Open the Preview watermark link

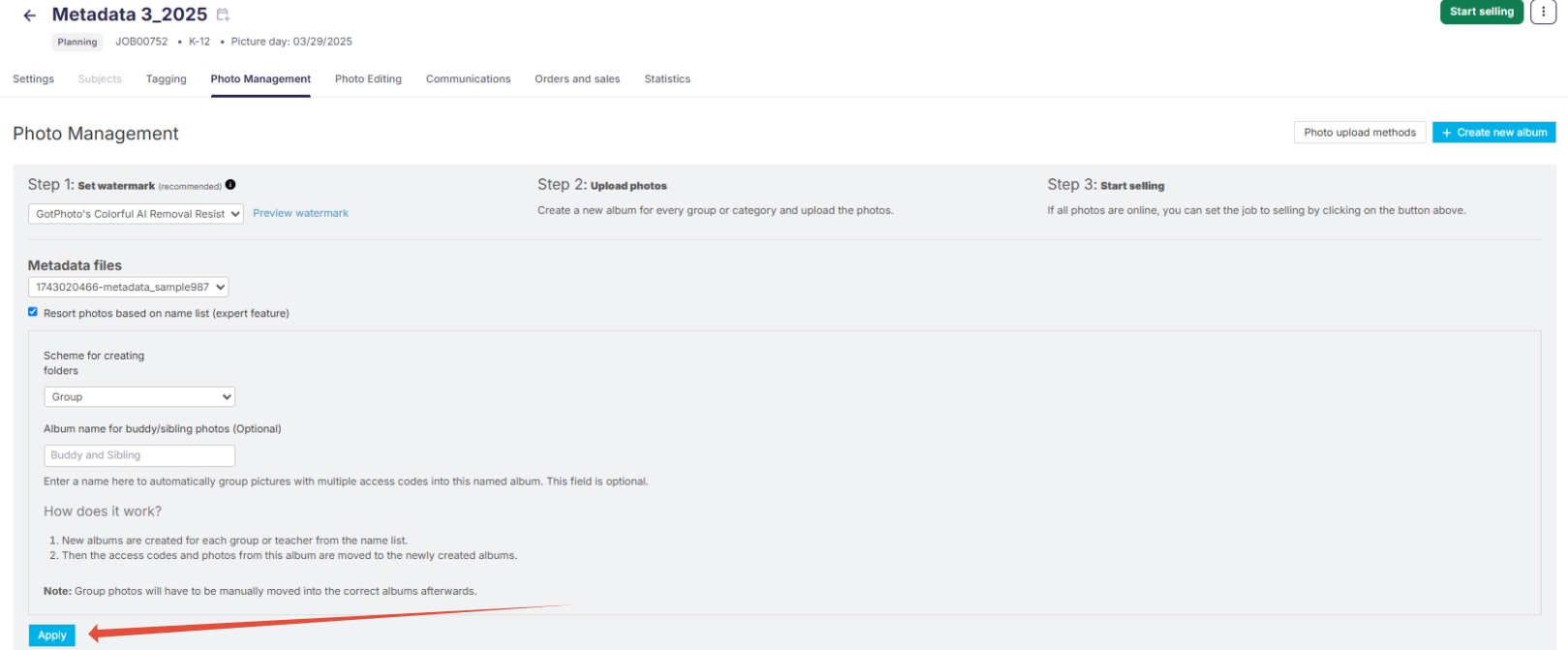pyautogui.click(x=300, y=213)
